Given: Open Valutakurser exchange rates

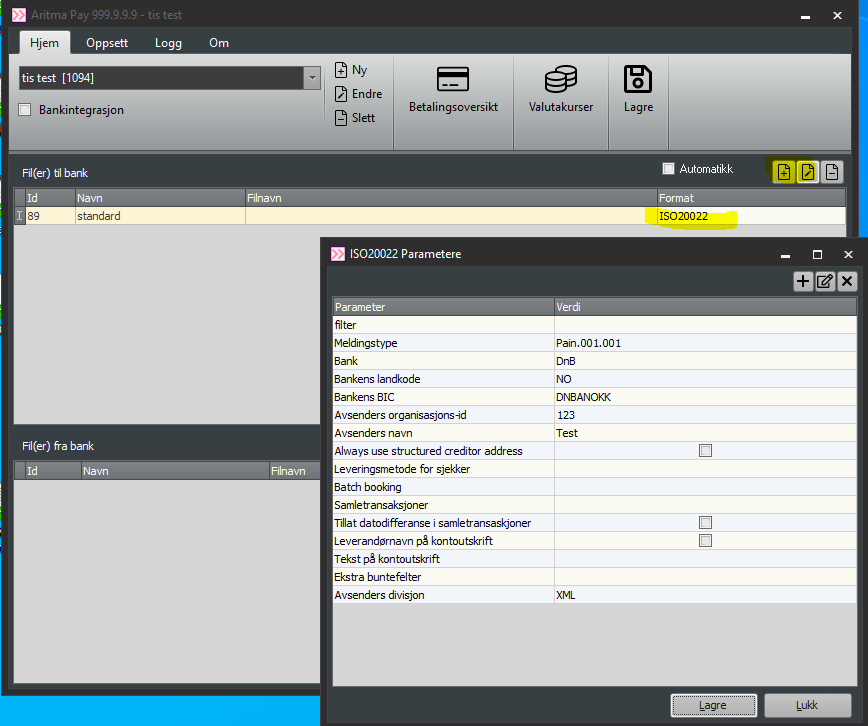Looking at the screenshot, I should (x=560, y=90).
